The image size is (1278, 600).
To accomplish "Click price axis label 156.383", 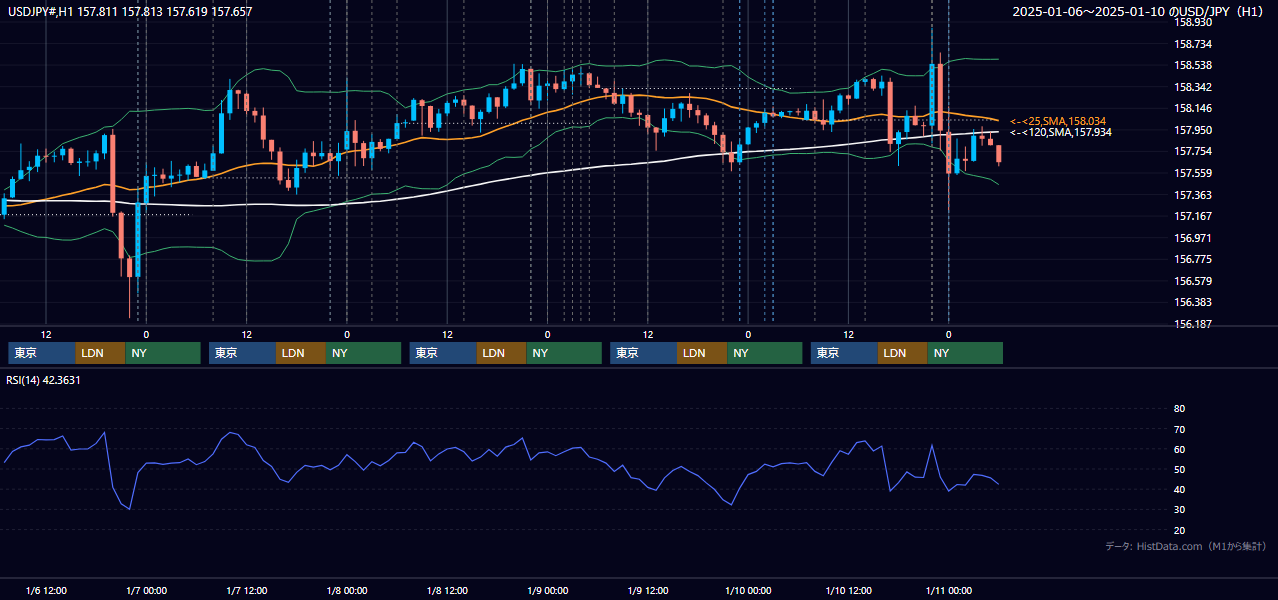I will pos(1193,302).
